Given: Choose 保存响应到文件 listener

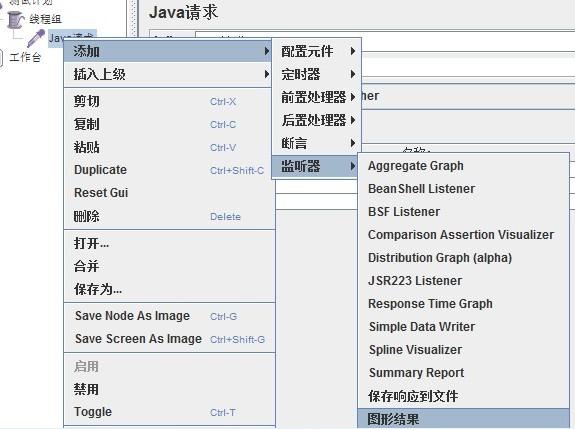Looking at the screenshot, I should pos(464,396).
